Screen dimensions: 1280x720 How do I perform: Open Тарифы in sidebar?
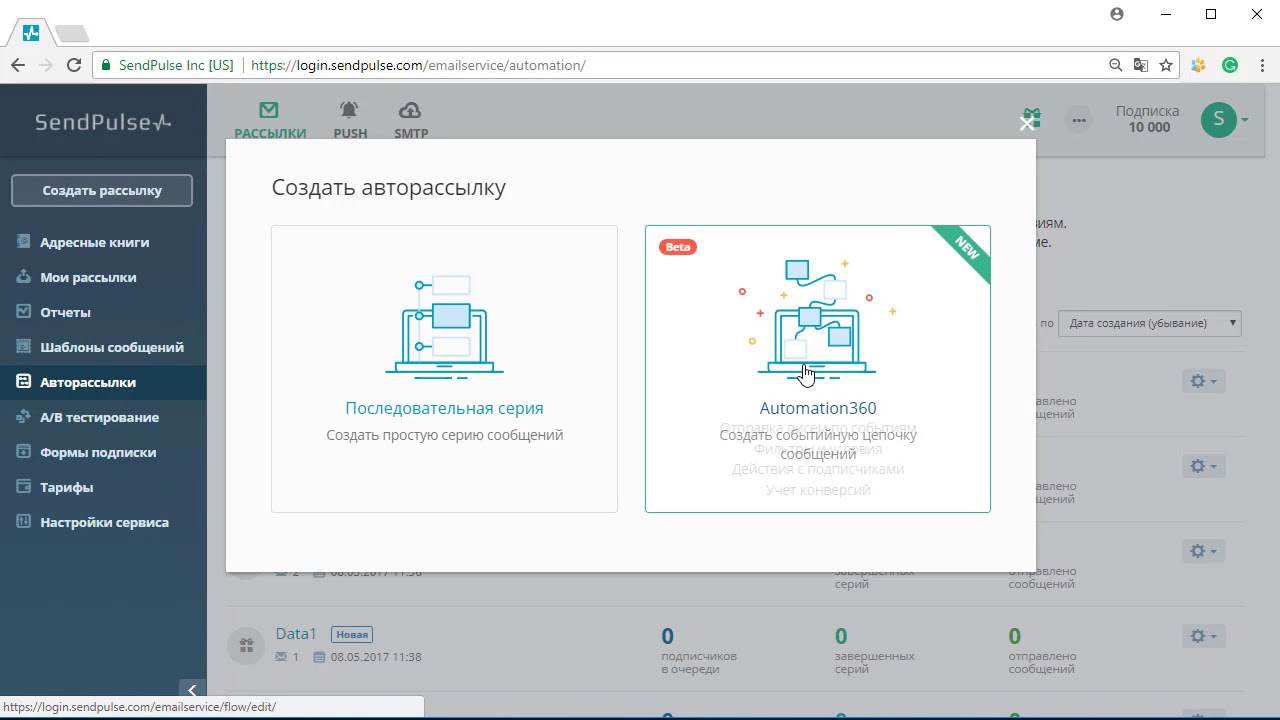click(x=66, y=487)
